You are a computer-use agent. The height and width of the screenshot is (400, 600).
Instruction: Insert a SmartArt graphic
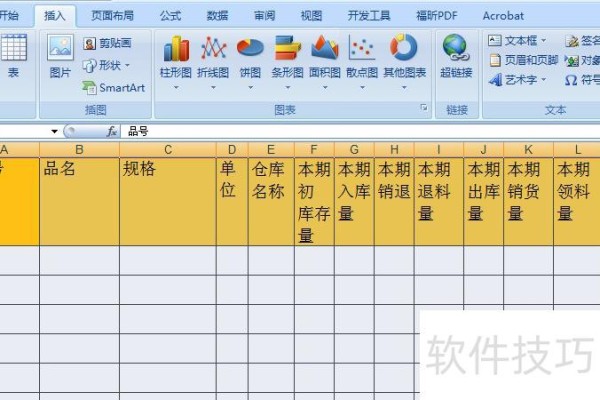(114, 88)
